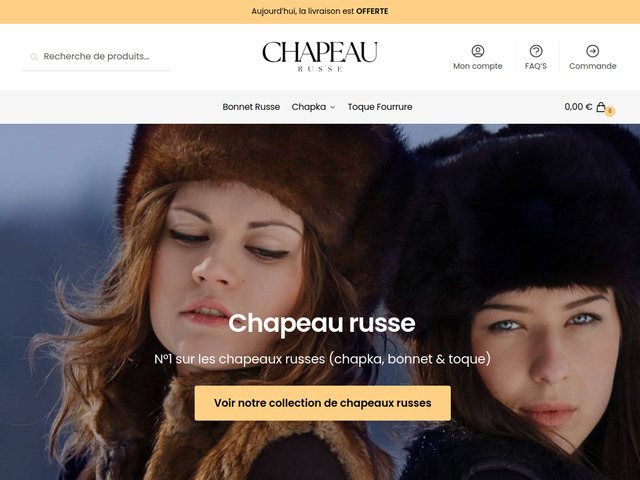Click the Chapeau russe hero heading
Viewport: 640px width, 480px height.
(x=322, y=323)
